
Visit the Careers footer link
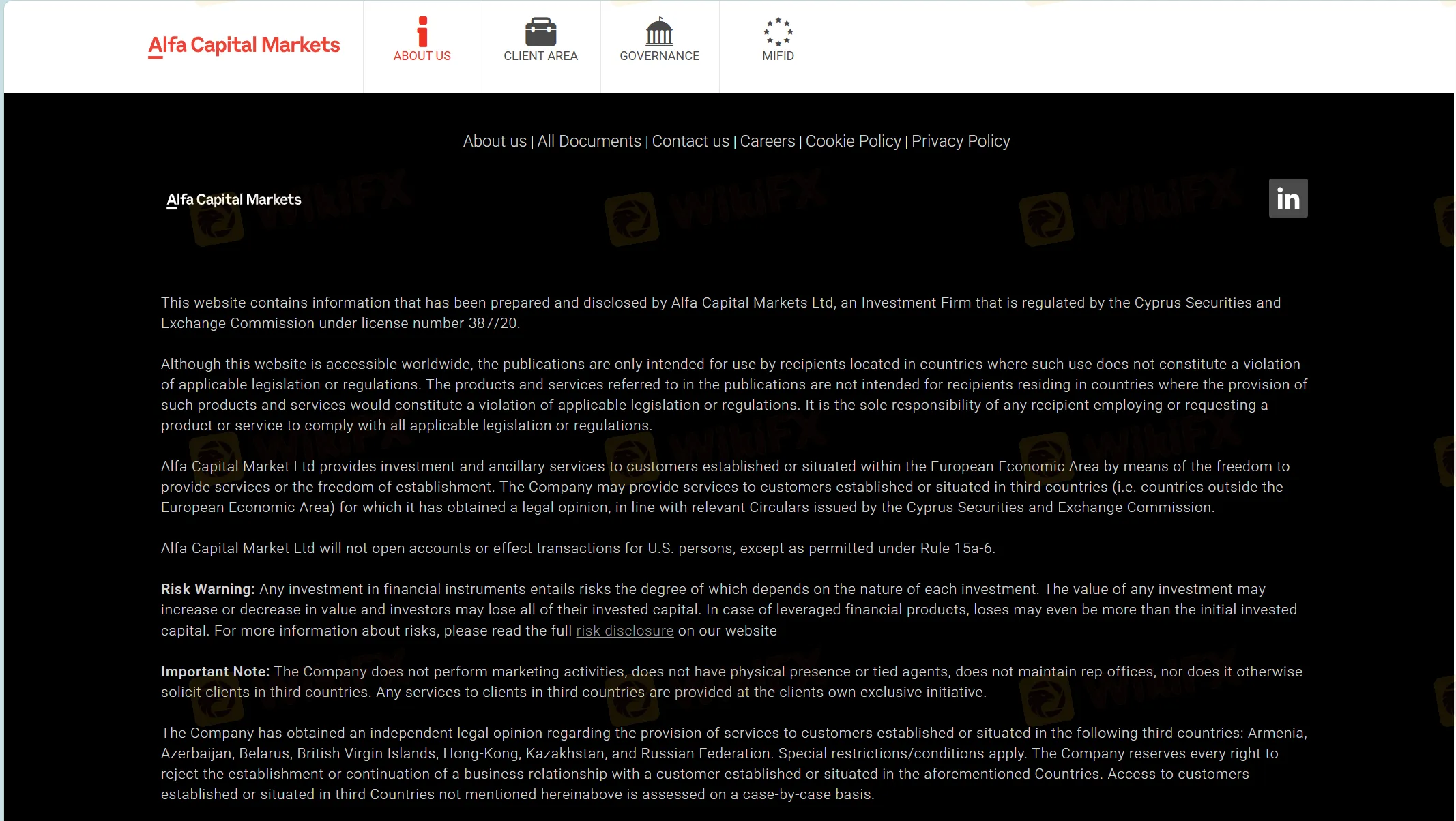click(x=768, y=141)
